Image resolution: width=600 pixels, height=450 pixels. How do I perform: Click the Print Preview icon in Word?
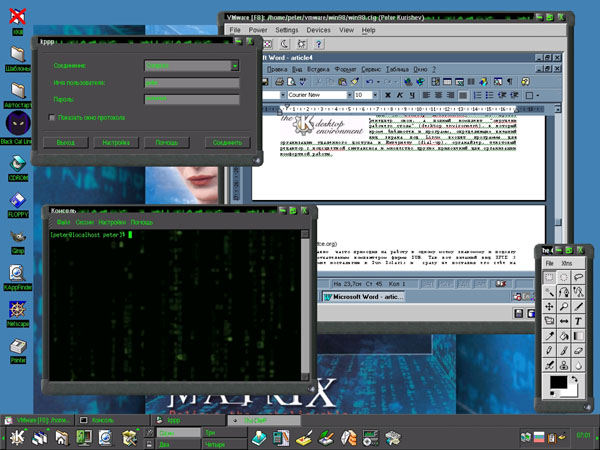pyautogui.click(x=291, y=82)
